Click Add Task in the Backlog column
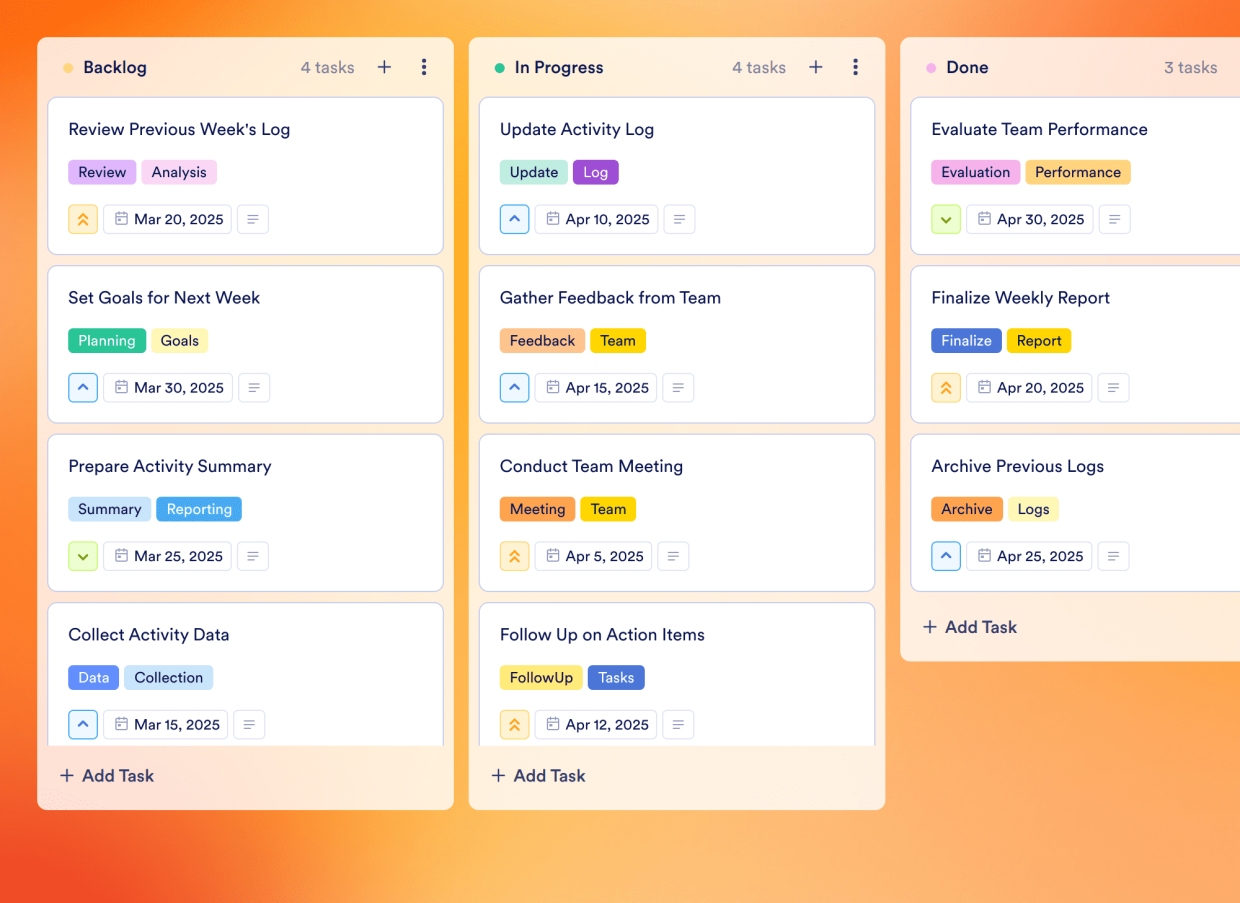 (x=106, y=775)
